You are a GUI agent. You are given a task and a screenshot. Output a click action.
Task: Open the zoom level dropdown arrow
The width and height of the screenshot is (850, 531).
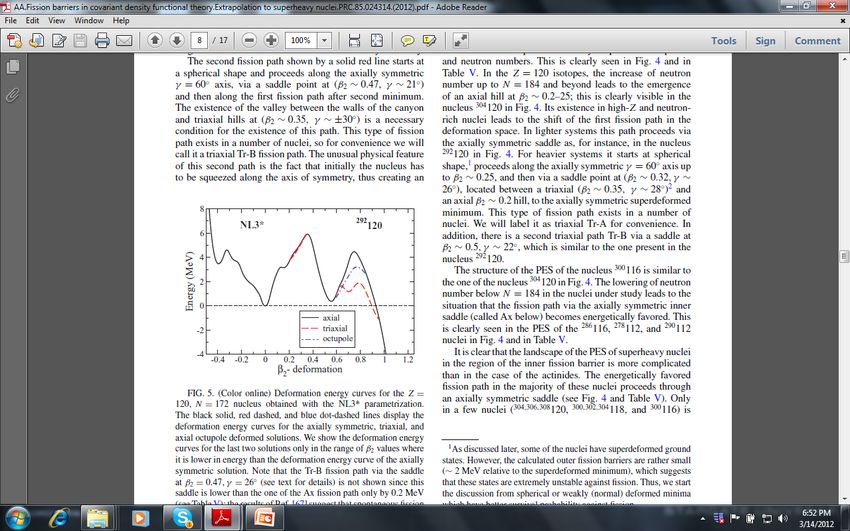click(x=324, y=40)
